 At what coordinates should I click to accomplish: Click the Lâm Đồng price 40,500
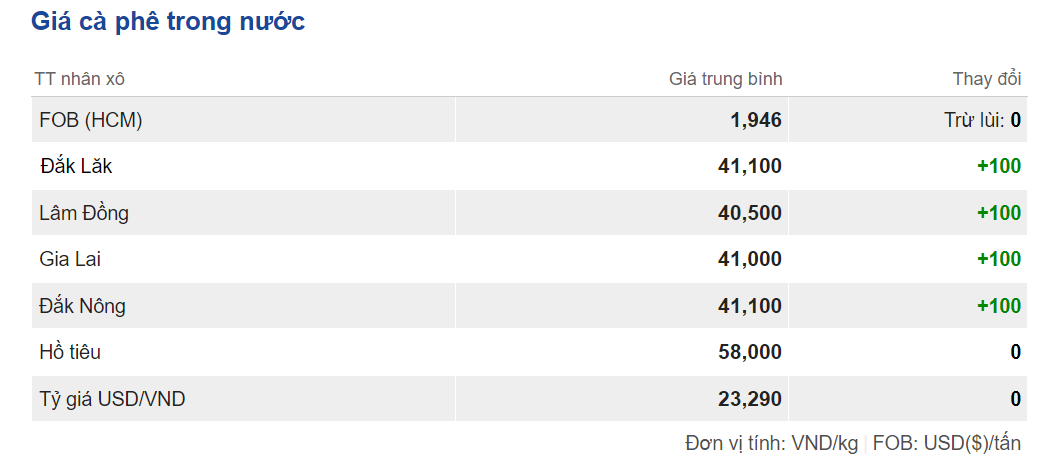coord(749,213)
